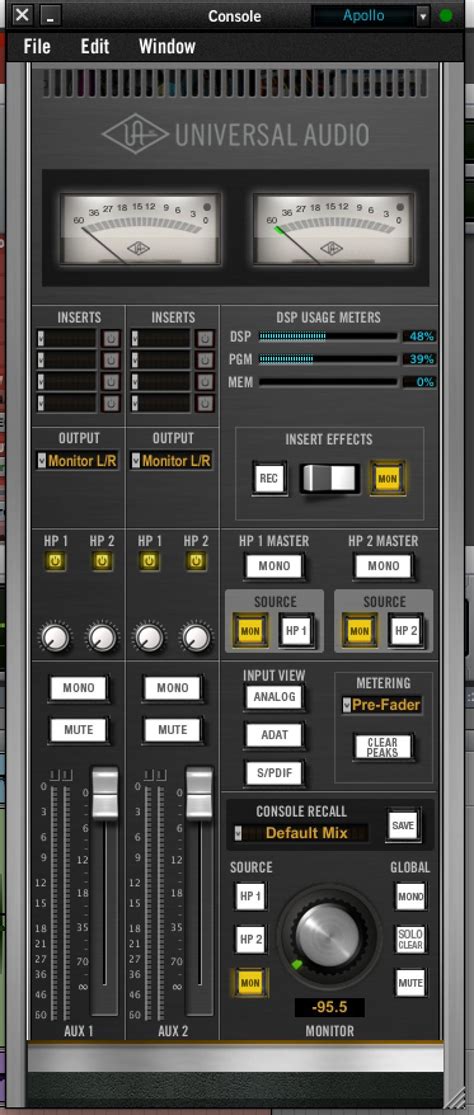Click the large Monitor level knob

pyautogui.click(x=329, y=935)
